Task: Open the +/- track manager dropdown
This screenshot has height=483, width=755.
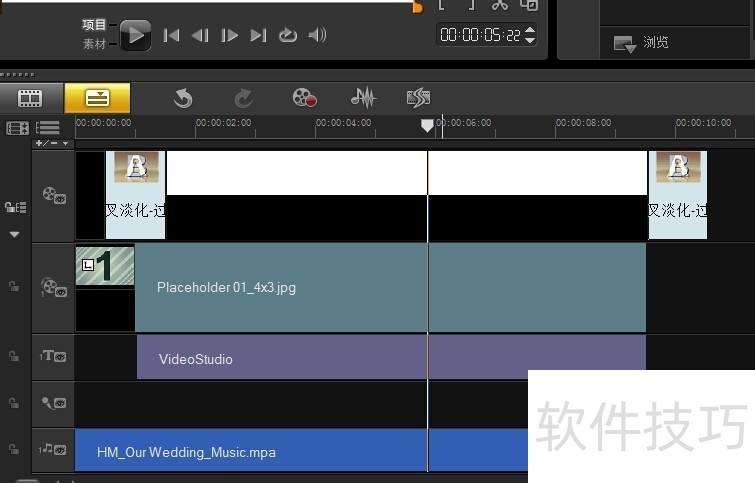Action: point(52,143)
